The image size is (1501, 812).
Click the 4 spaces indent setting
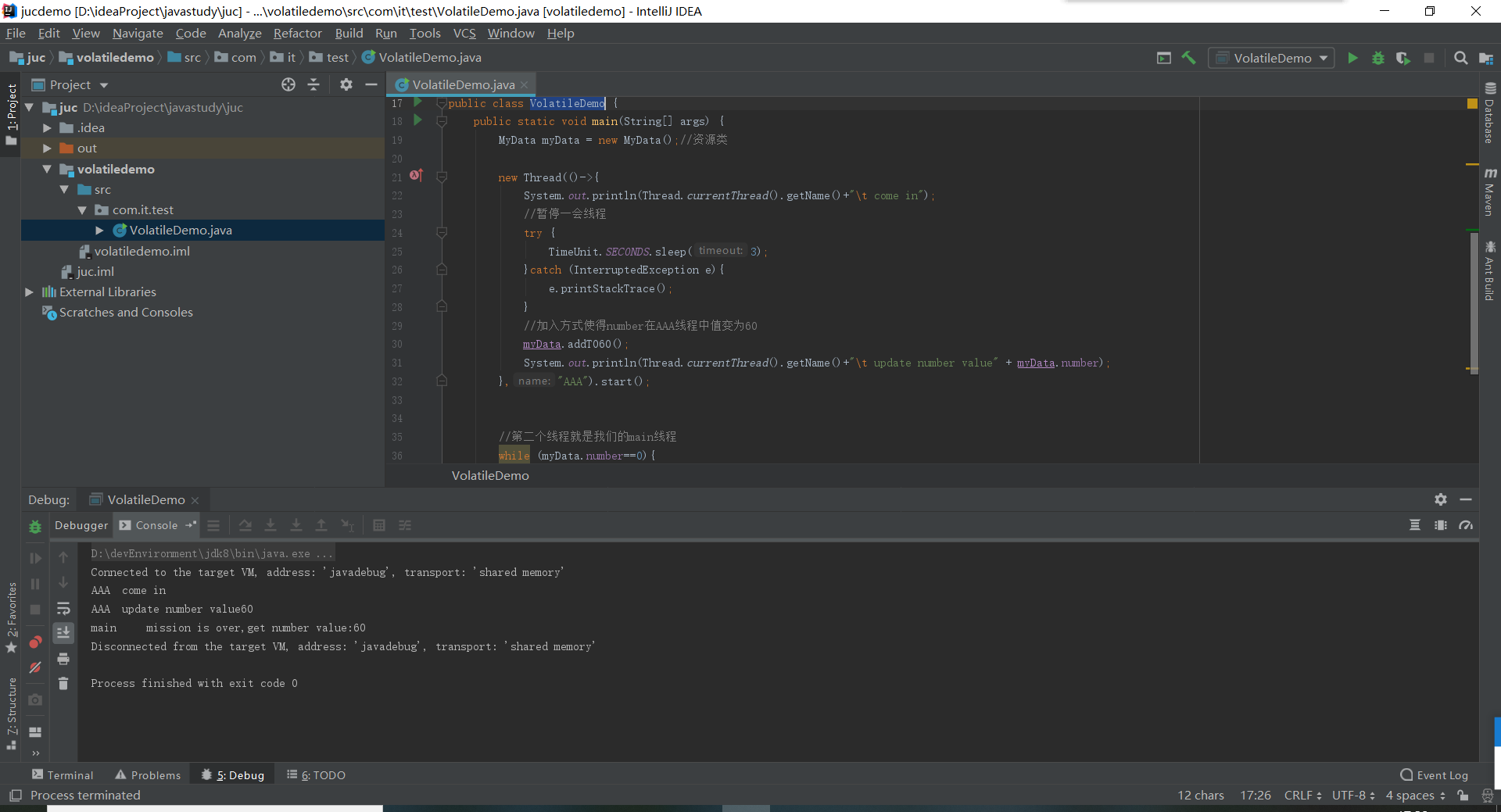(1415, 796)
